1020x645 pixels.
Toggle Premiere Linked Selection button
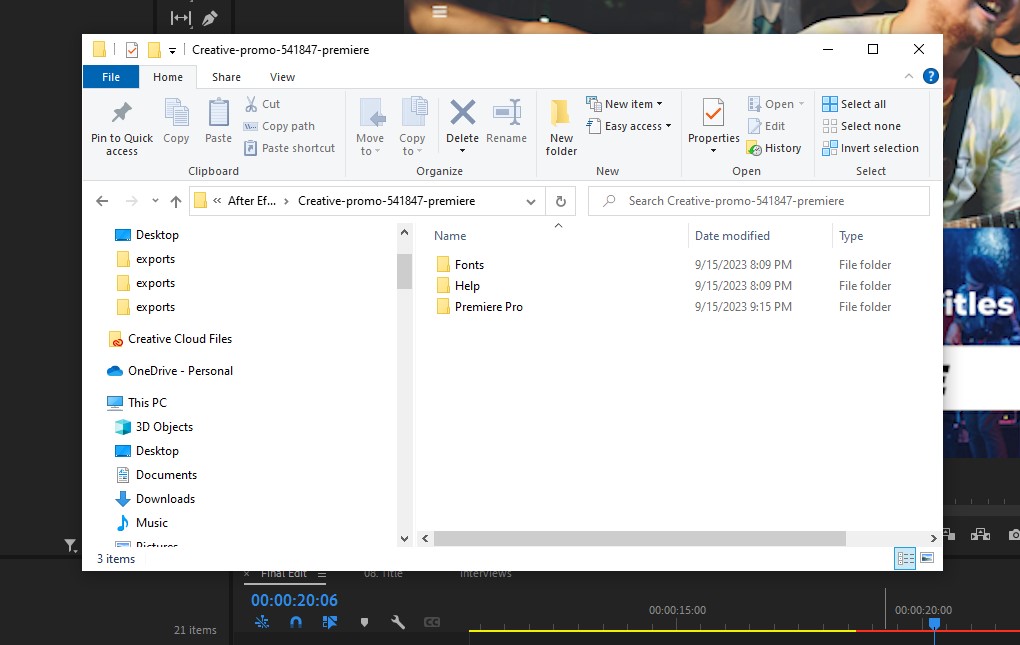point(330,622)
